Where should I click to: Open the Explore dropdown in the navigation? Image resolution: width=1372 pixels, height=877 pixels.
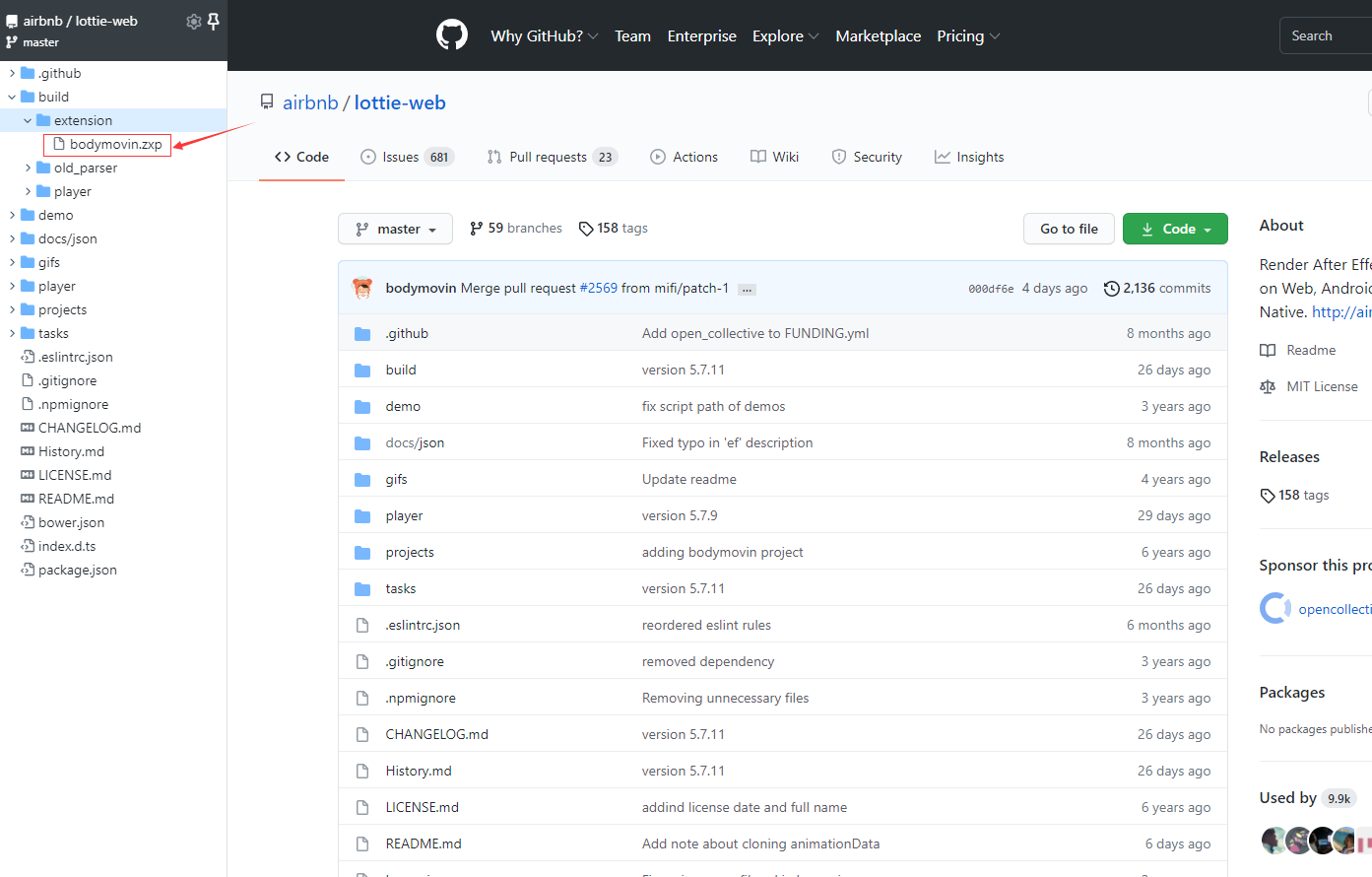785,35
